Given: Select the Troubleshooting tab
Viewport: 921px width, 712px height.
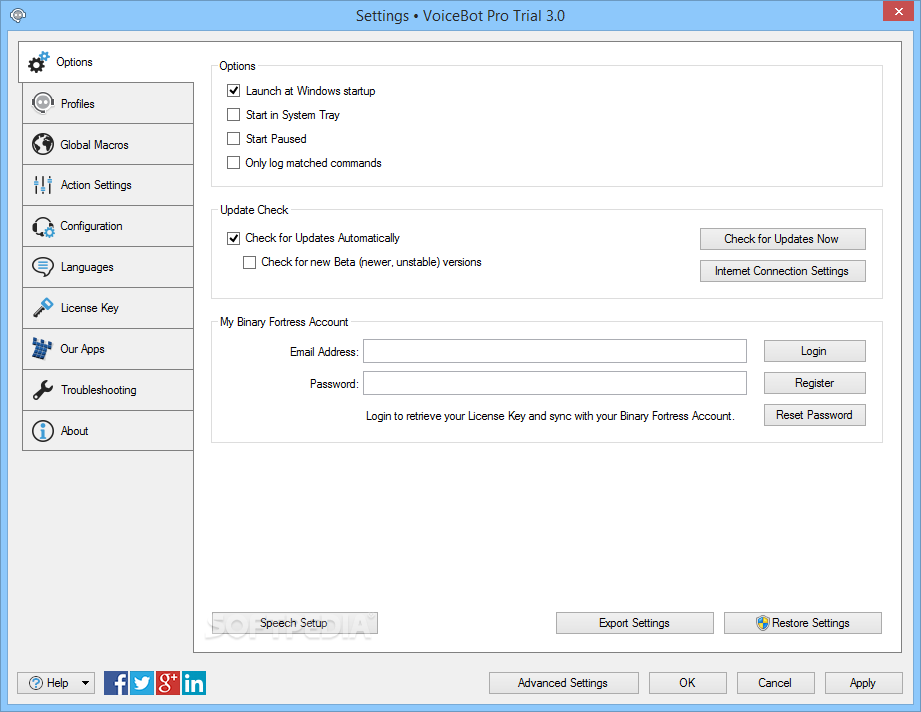Looking at the screenshot, I should (108, 390).
